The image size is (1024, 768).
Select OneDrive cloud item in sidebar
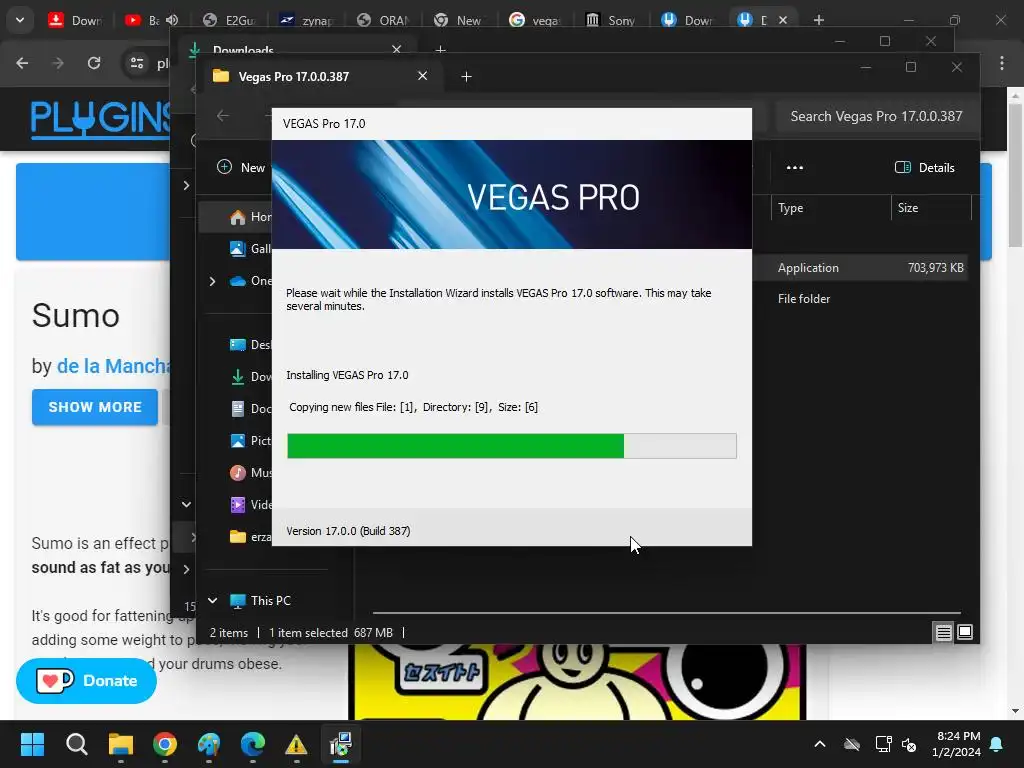pos(253,281)
